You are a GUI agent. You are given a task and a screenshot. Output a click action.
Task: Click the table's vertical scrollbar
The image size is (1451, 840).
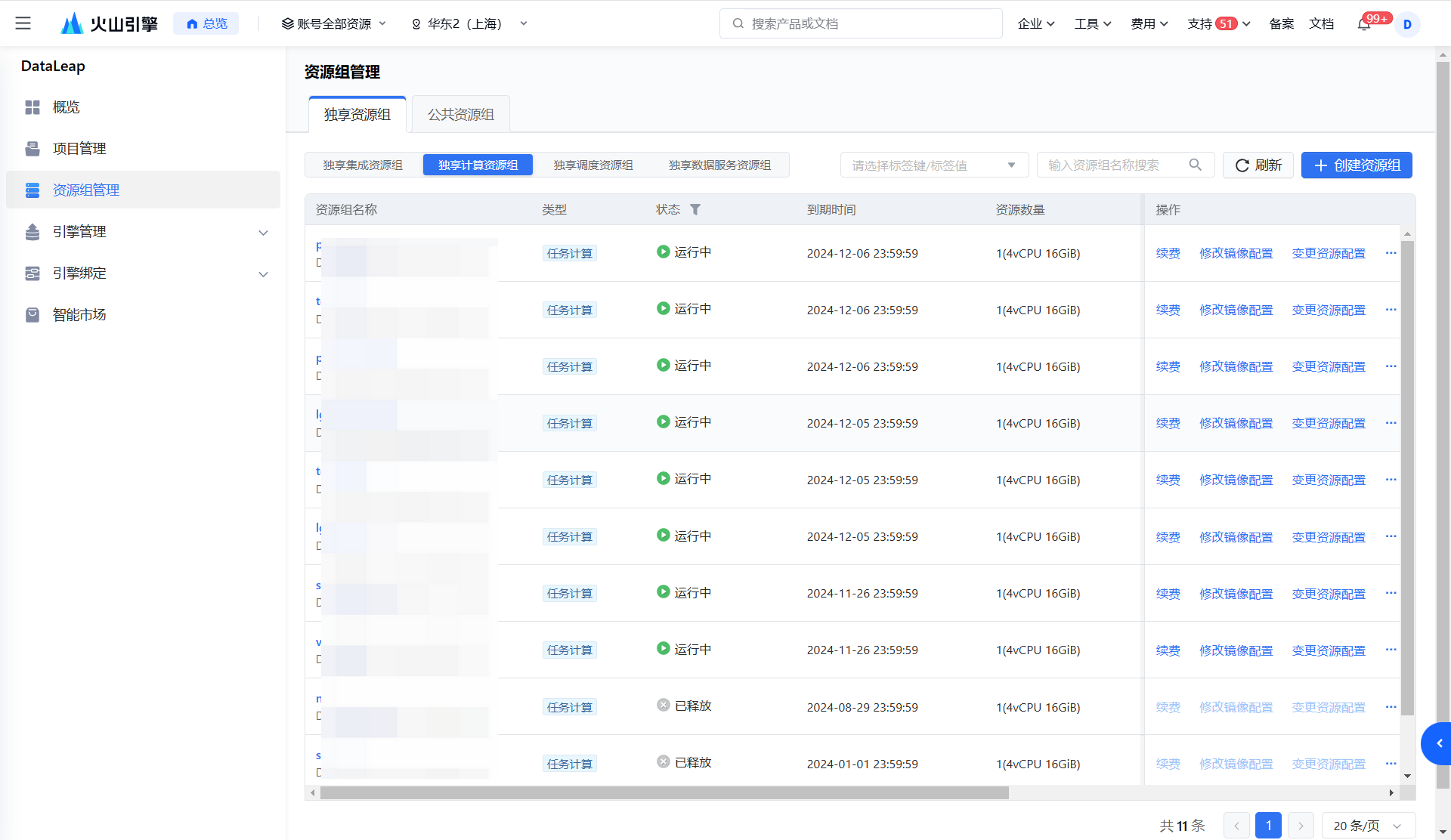click(1407, 477)
